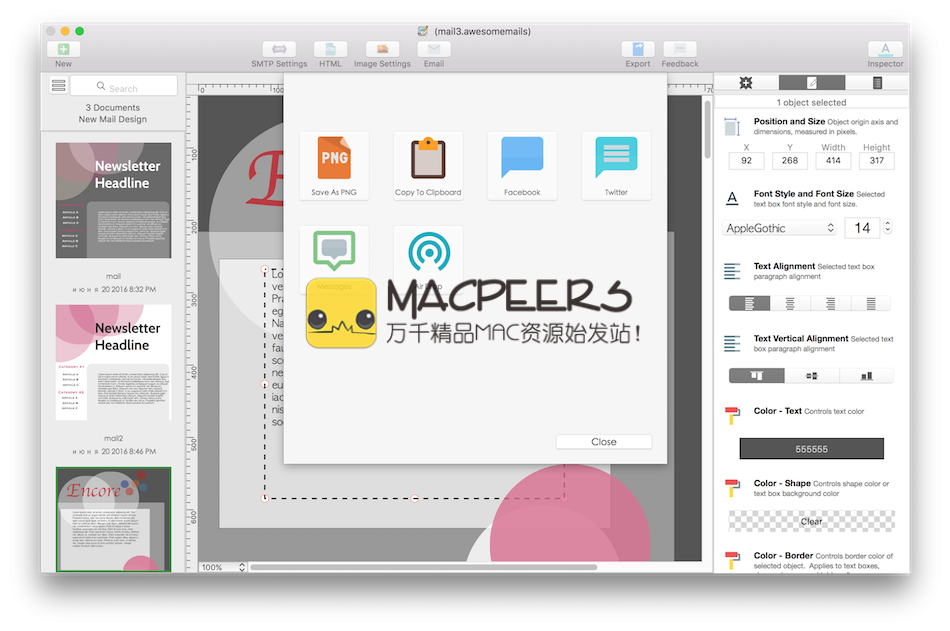
Task: Click the document Search field
Action: 124,86
